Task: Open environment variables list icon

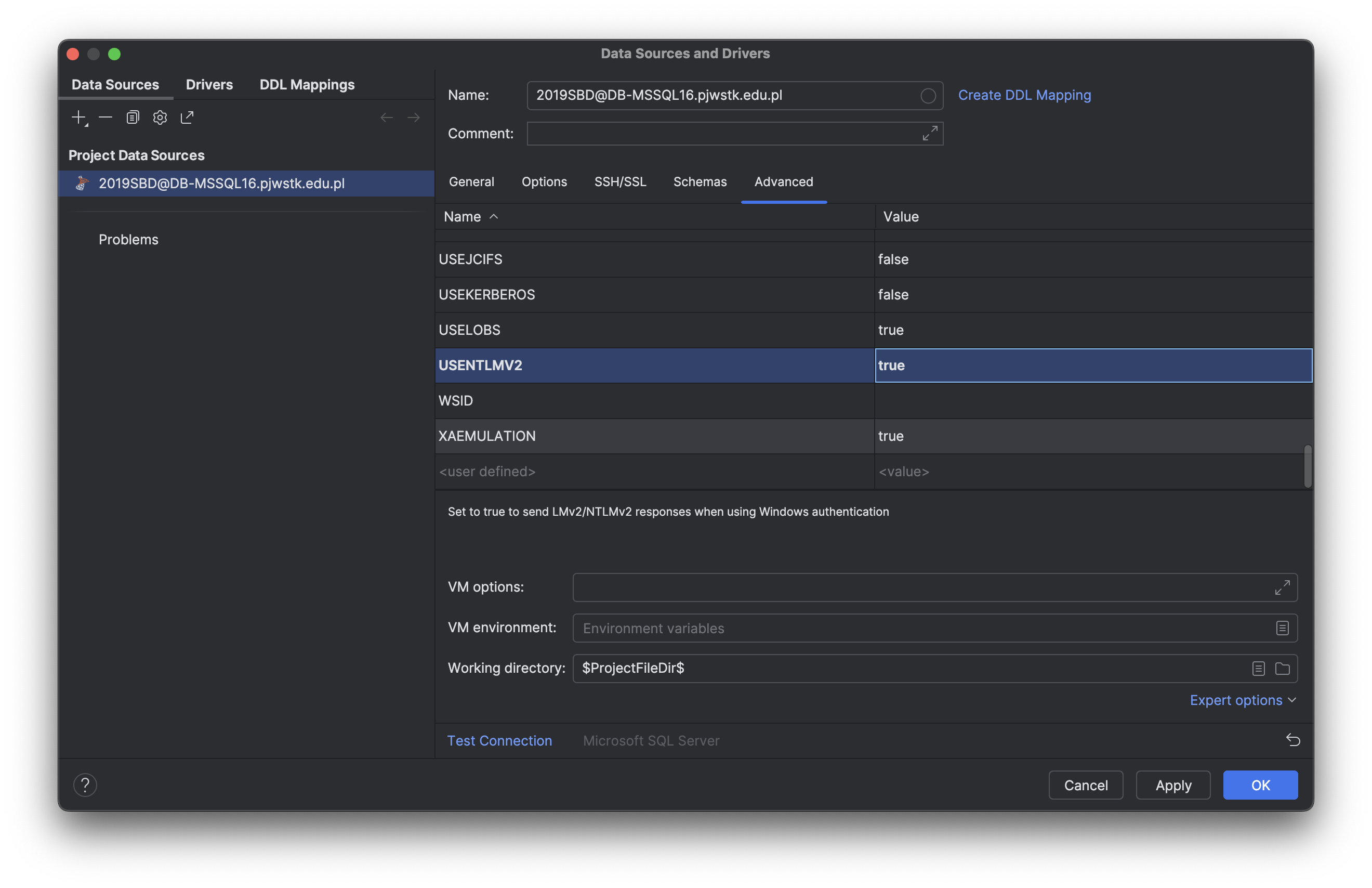Action: [x=1282, y=628]
